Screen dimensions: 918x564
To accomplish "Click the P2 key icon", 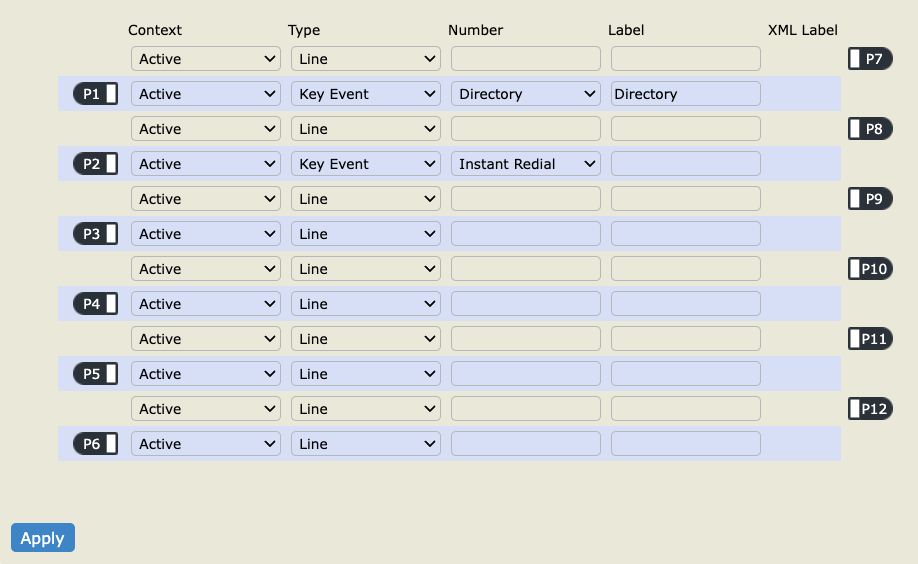I will [x=95, y=163].
